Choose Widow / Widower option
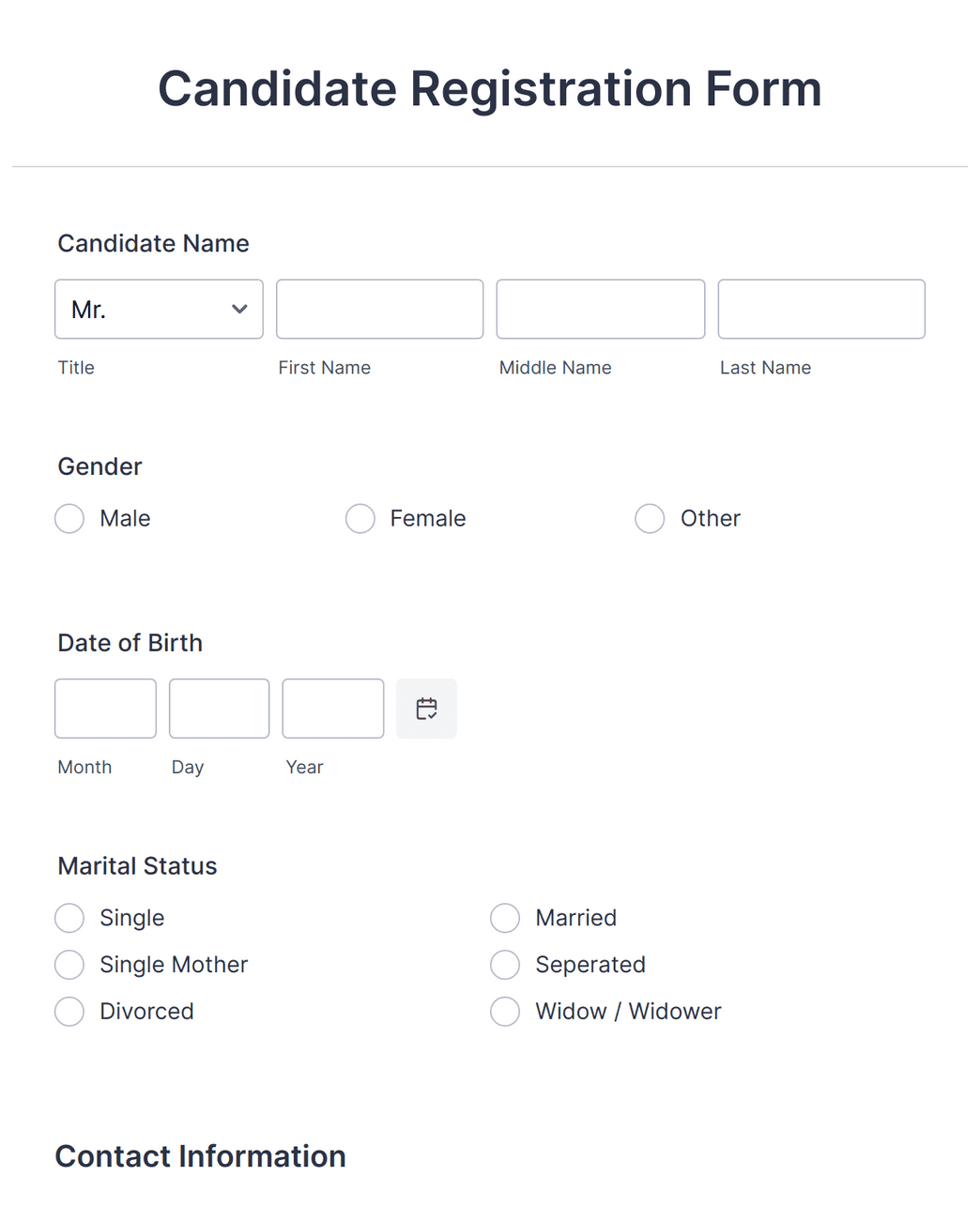This screenshot has height=1206, width=980. [505, 1012]
